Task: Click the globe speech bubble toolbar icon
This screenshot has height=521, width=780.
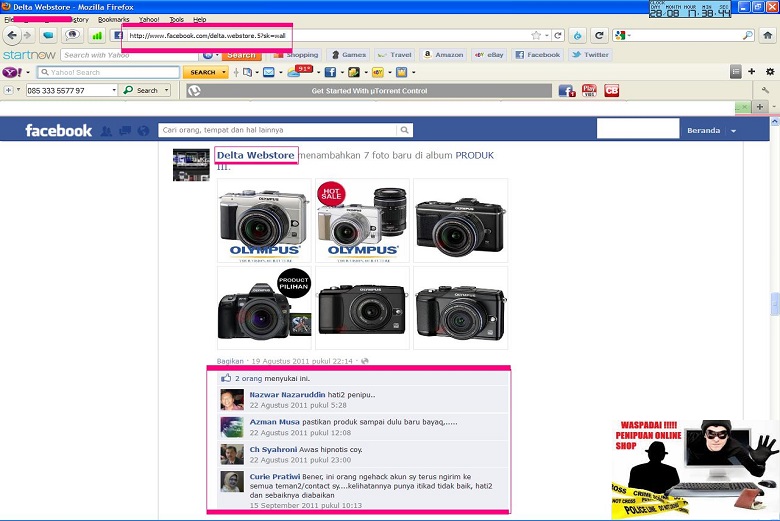Action: click(x=73, y=35)
